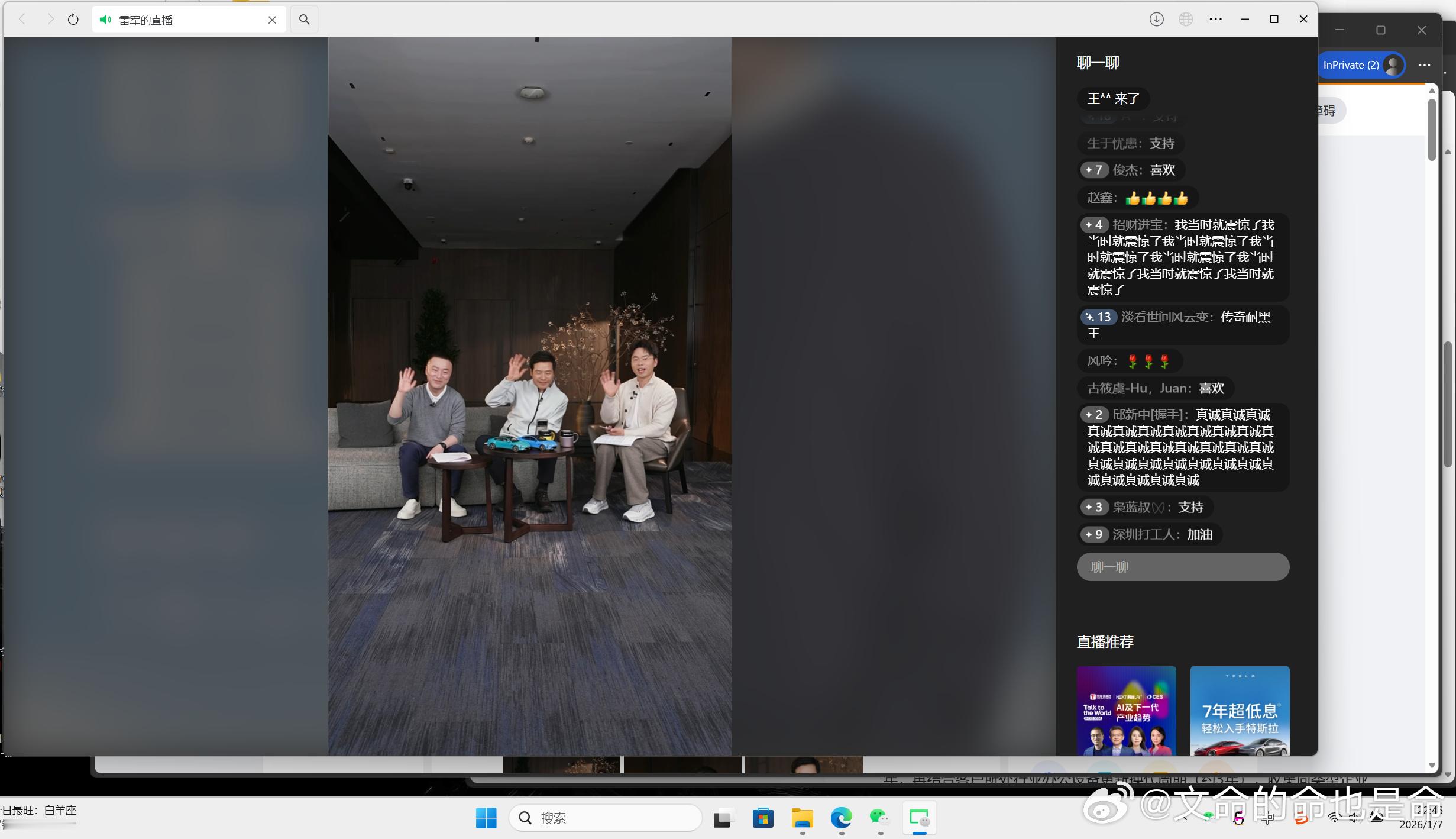Open the InPrivate profile button
This screenshot has height=839, width=1456.
(1361, 65)
